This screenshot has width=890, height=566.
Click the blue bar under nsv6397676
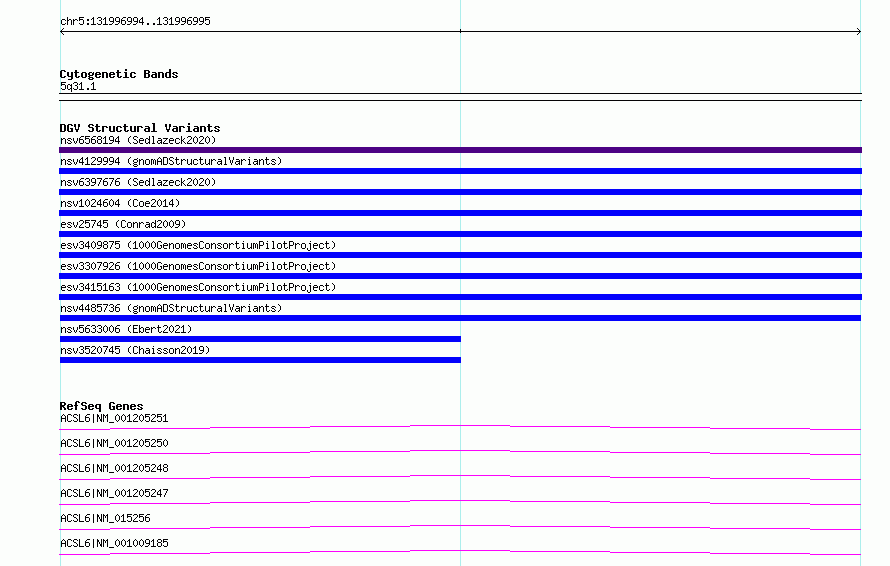(460, 192)
